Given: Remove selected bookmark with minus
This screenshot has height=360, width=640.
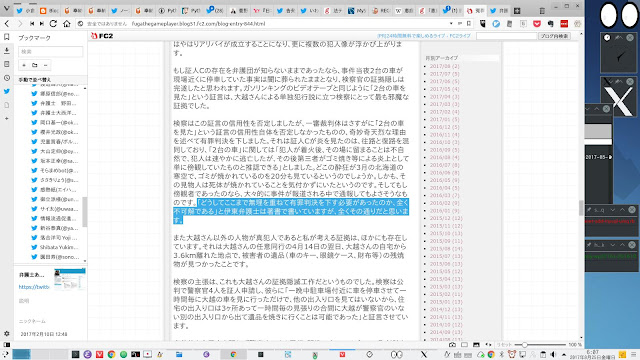Looking at the screenshot, I should click(x=46, y=65).
